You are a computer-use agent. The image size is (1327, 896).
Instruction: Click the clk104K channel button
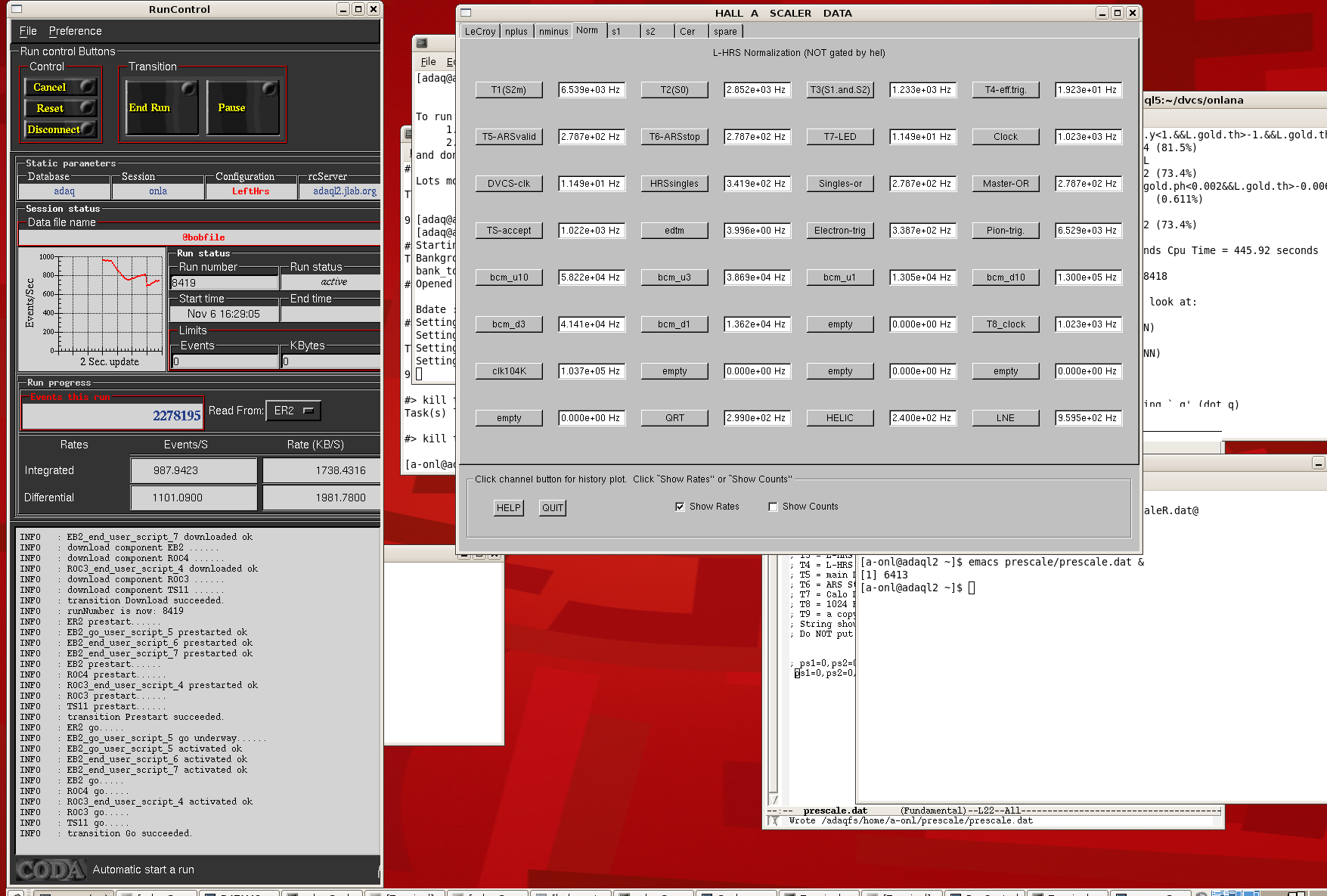[x=509, y=371]
